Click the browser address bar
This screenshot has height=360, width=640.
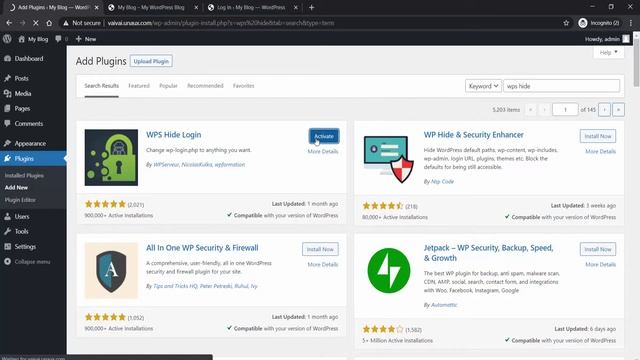pyautogui.click(x=310, y=23)
